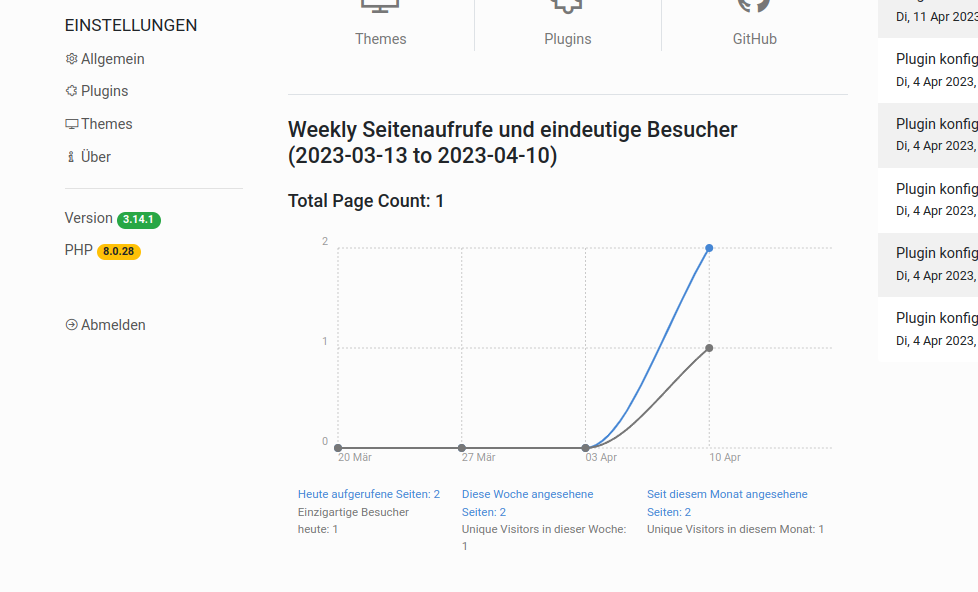Select the Abmelden logout link
Image resolution: width=978 pixels, height=592 pixels.
[113, 325]
